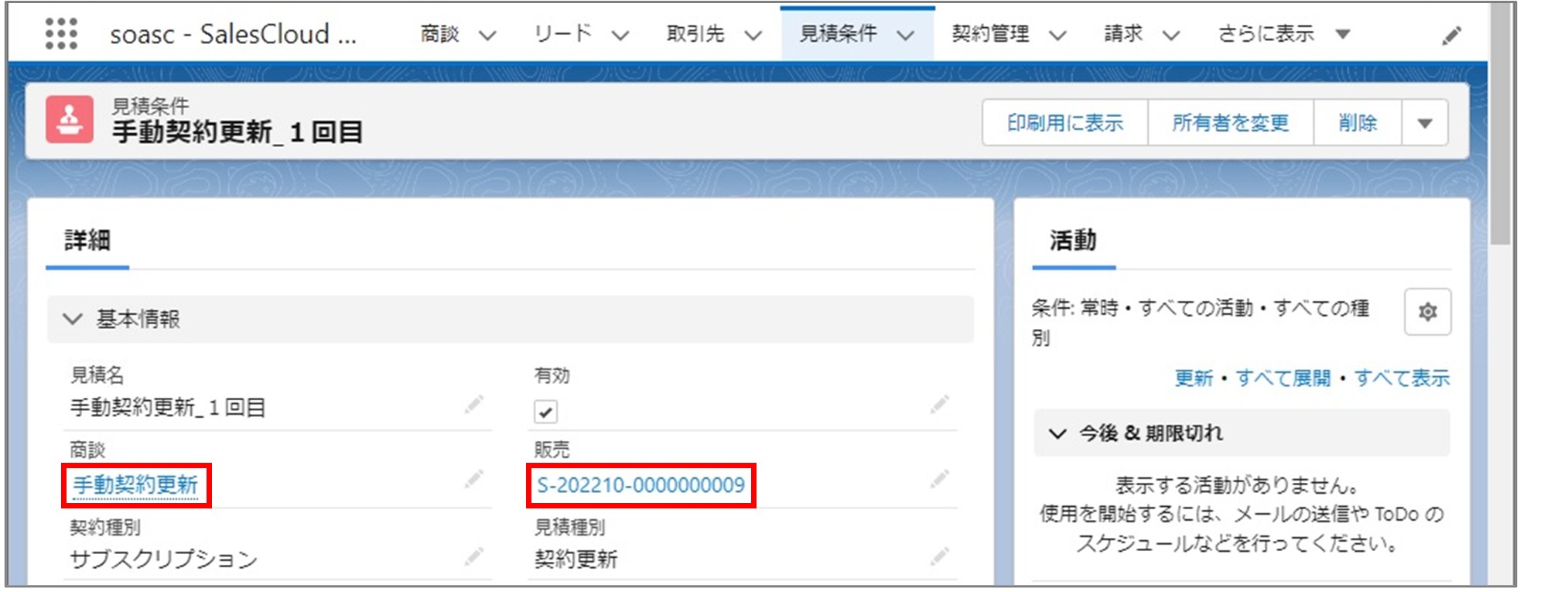Open the リード tab dropdown chevron

coord(620,35)
